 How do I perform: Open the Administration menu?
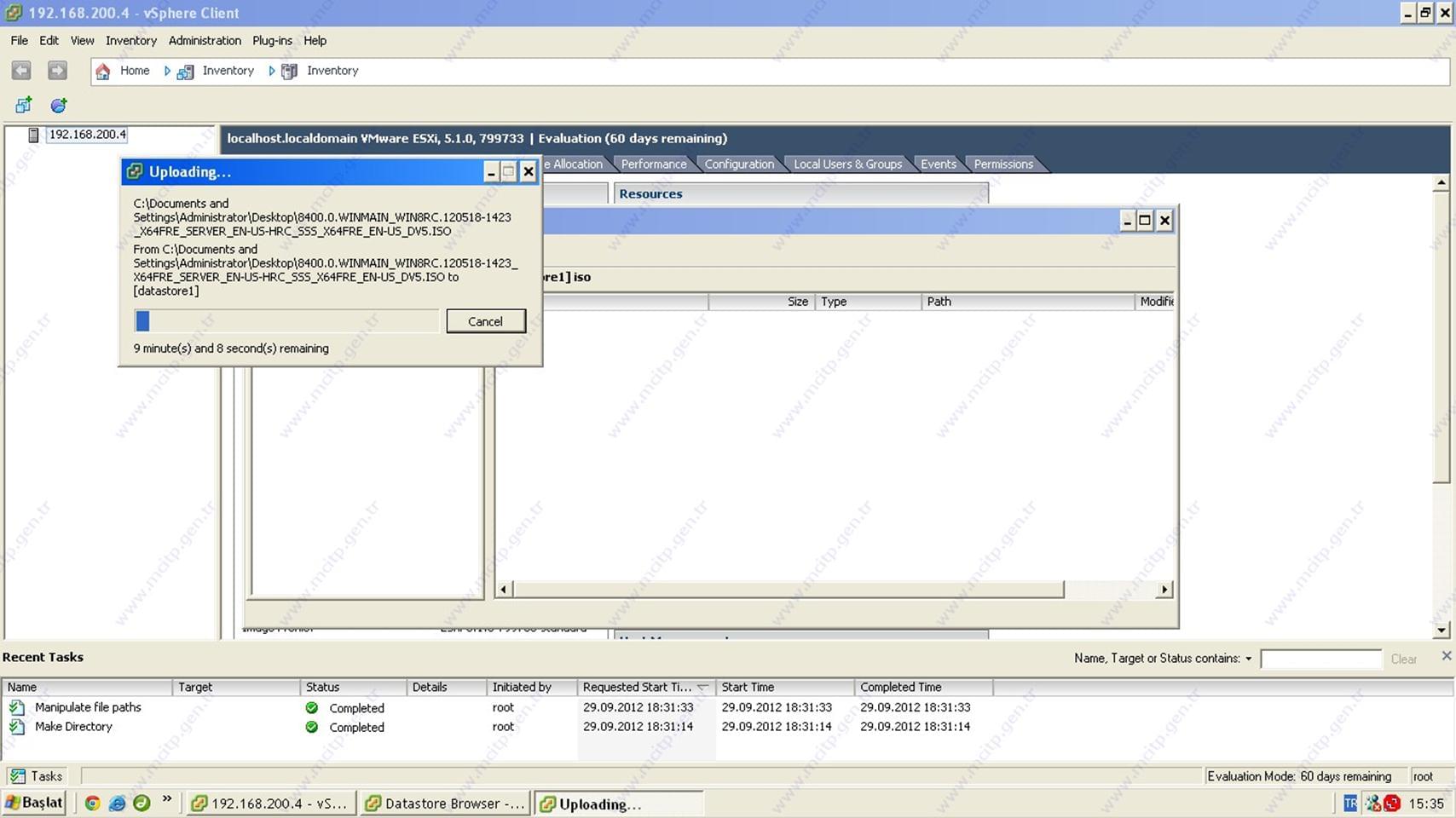click(x=205, y=40)
